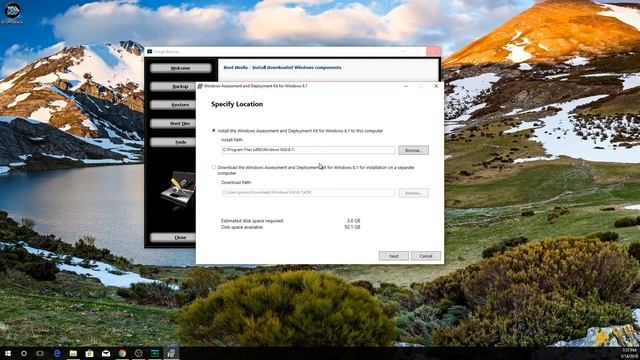The height and width of the screenshot is (360, 640).
Task: Open Task View from the taskbar
Action: coord(40,353)
